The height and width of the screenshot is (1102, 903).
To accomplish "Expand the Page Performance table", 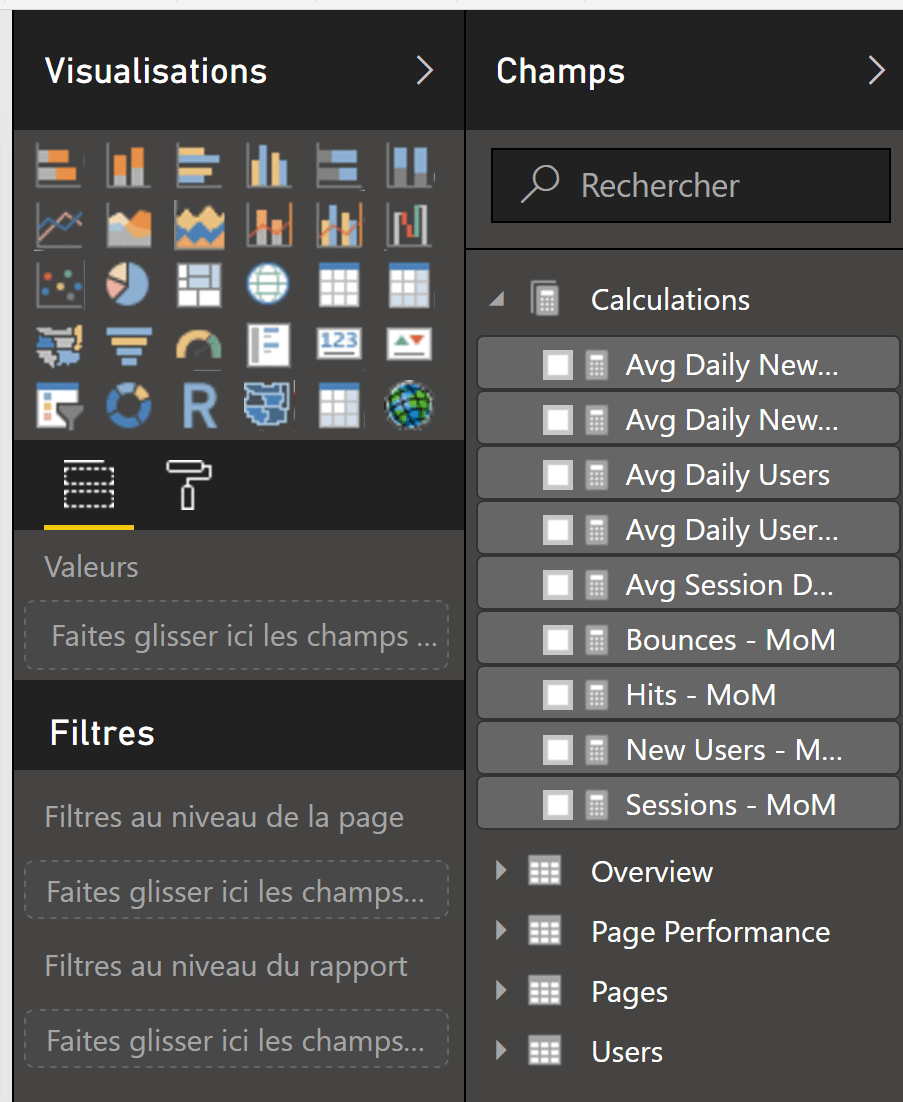I will click(x=502, y=932).
